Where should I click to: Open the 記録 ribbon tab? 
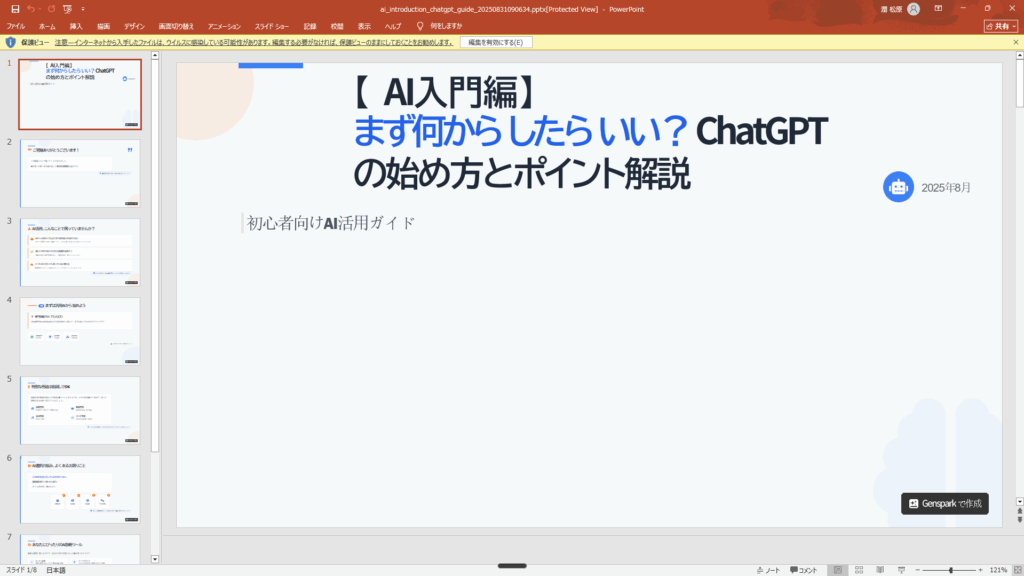tap(310, 27)
